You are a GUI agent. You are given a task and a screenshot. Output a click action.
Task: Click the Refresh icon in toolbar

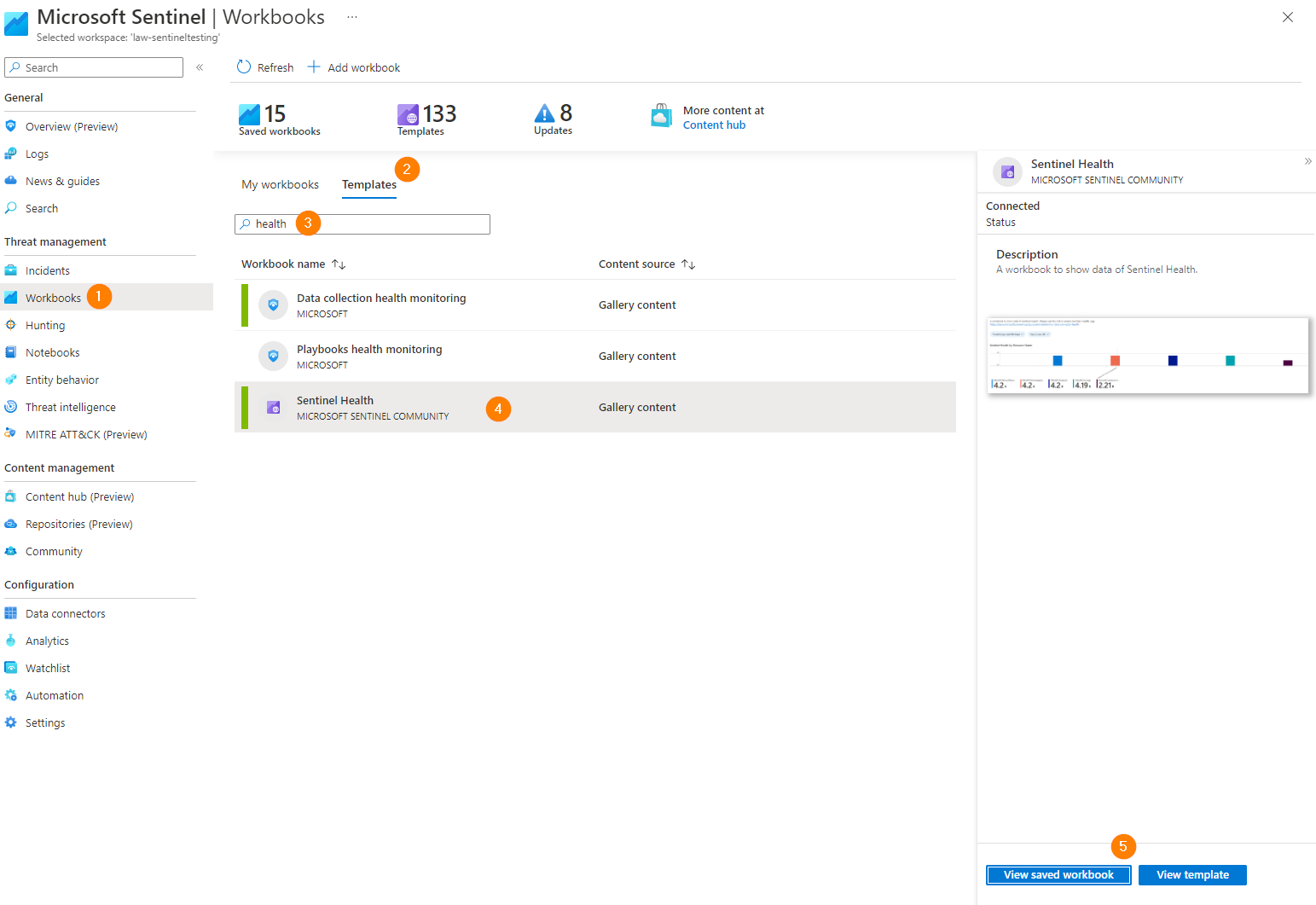click(244, 67)
